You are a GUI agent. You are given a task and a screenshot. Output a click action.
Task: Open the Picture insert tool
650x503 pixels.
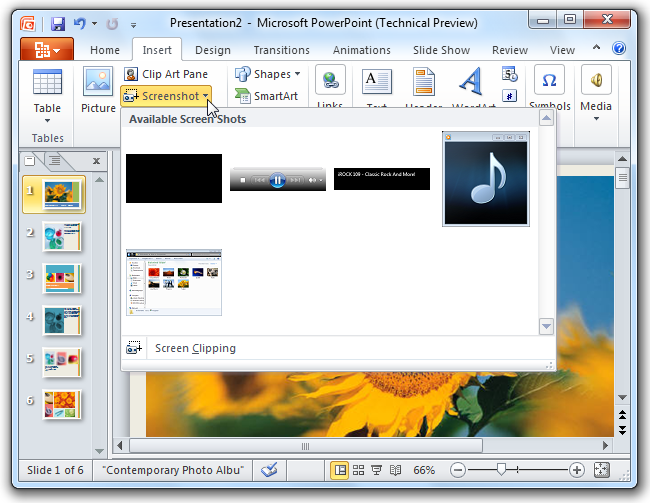pyautogui.click(x=98, y=92)
